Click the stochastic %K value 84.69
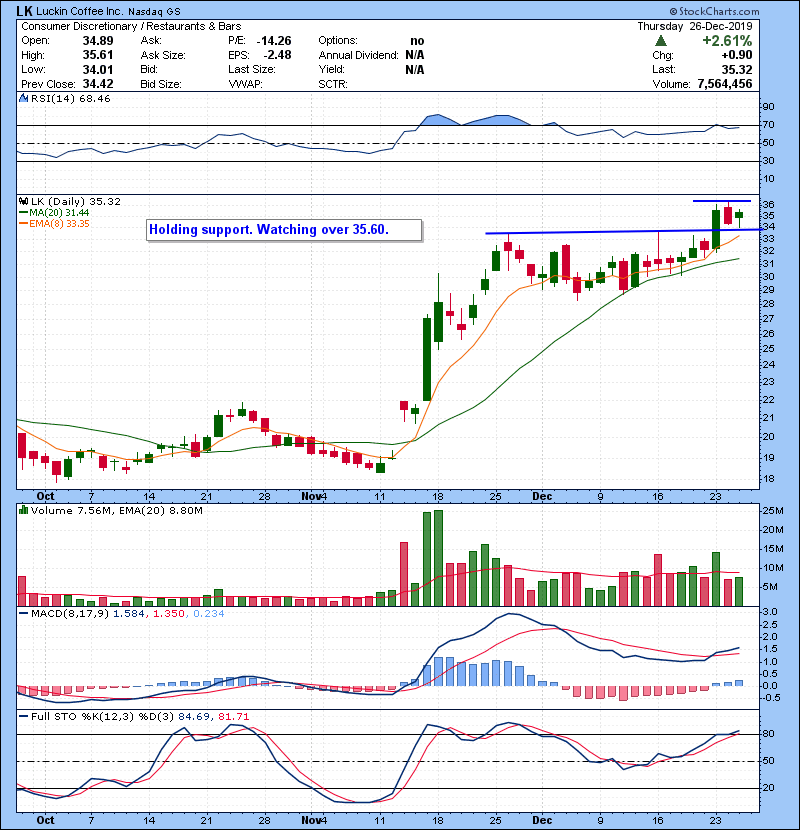The width and height of the screenshot is (800, 830). (x=193, y=716)
